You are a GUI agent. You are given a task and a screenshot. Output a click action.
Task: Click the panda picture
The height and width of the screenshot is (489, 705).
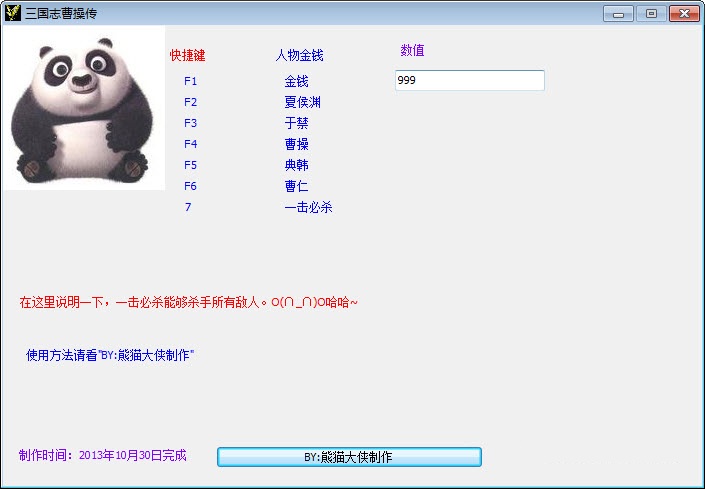tap(84, 108)
